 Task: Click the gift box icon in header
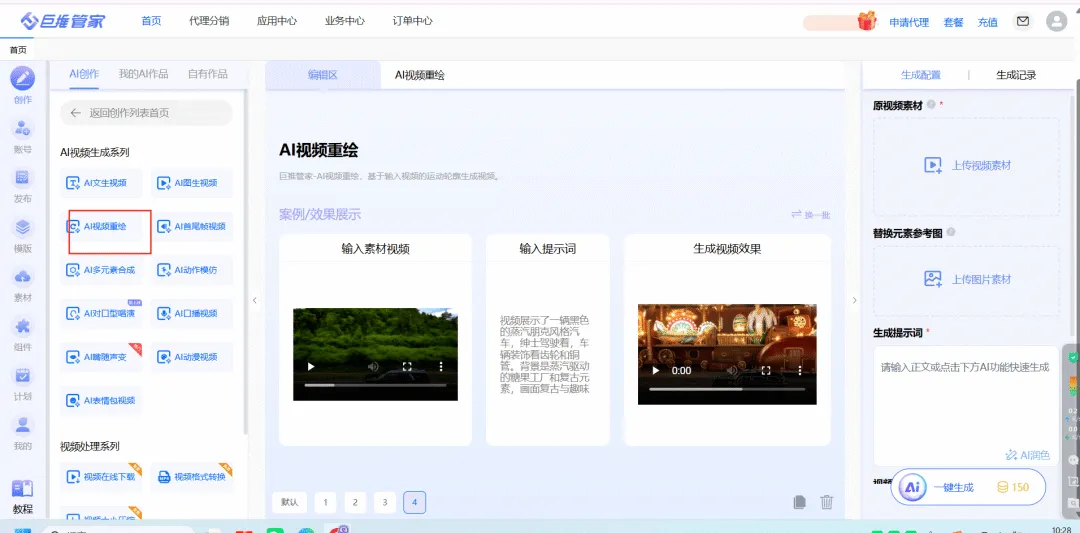coord(866,21)
